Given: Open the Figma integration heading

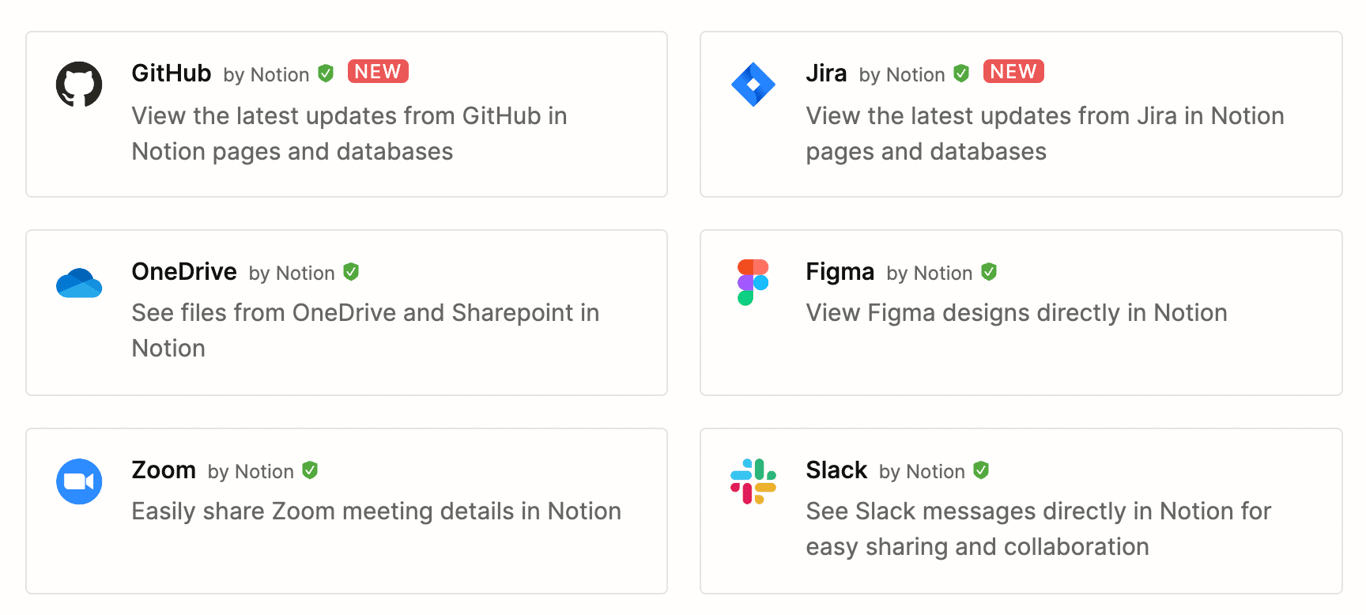Looking at the screenshot, I should tap(840, 272).
